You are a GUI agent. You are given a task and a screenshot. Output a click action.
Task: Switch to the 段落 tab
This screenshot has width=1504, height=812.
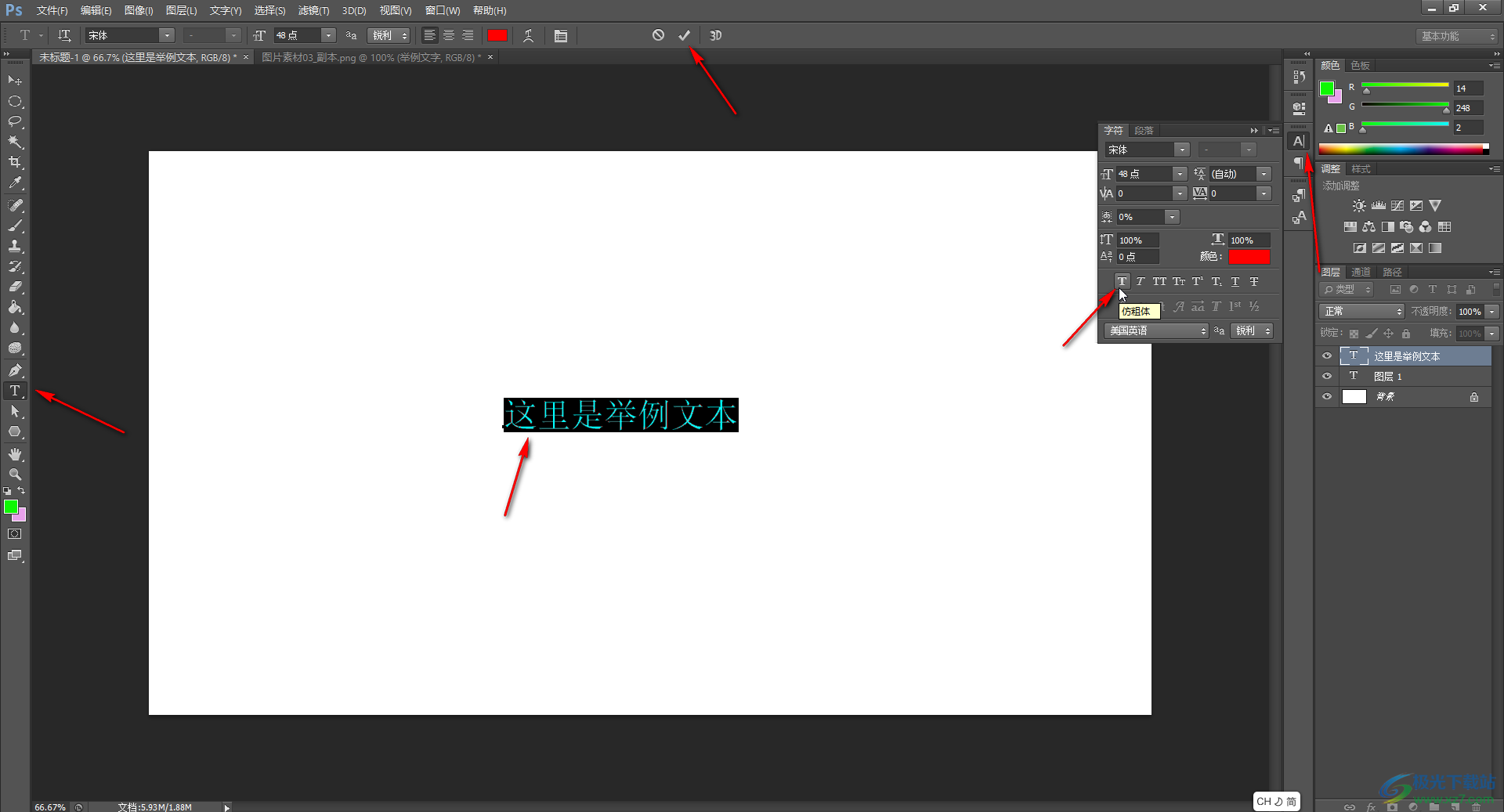pyautogui.click(x=1144, y=131)
